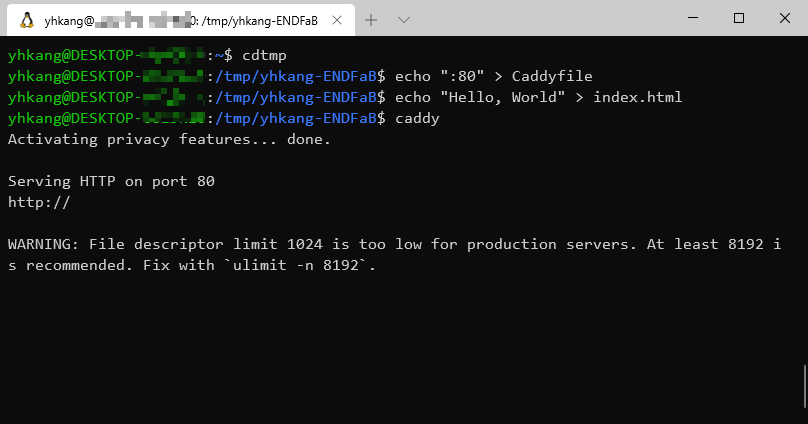Click the "Caddyfile" filename in the terminal

point(552,76)
